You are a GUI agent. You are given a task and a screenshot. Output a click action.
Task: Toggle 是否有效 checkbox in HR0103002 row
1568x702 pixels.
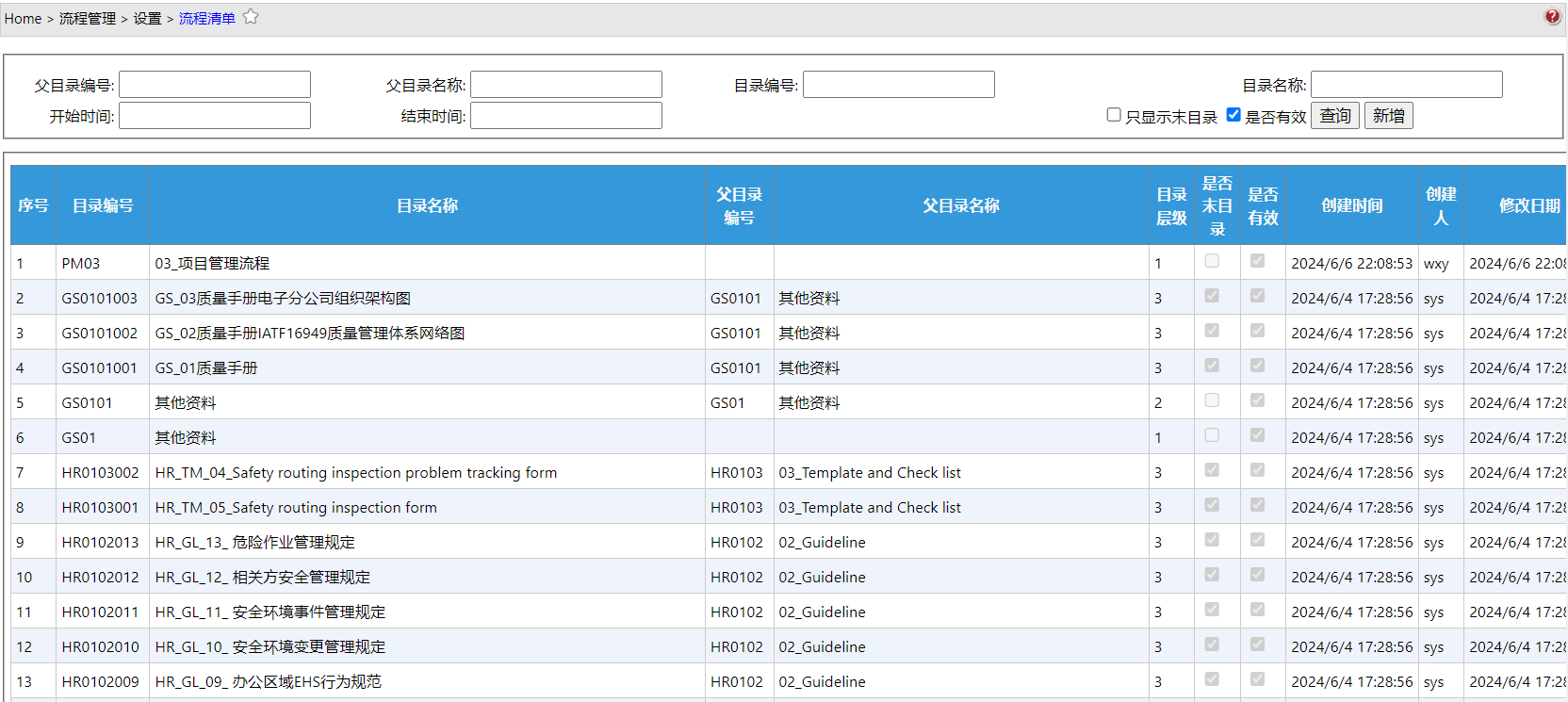click(1257, 470)
